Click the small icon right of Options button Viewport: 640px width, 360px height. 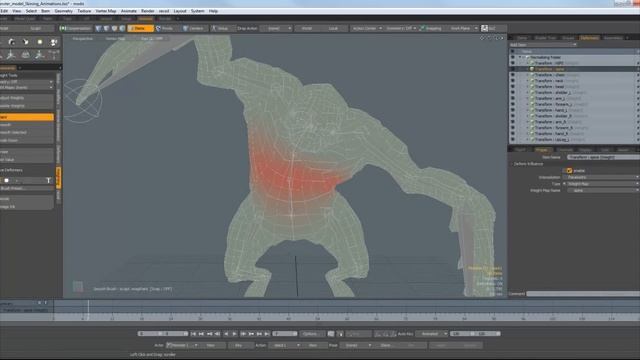point(331,334)
